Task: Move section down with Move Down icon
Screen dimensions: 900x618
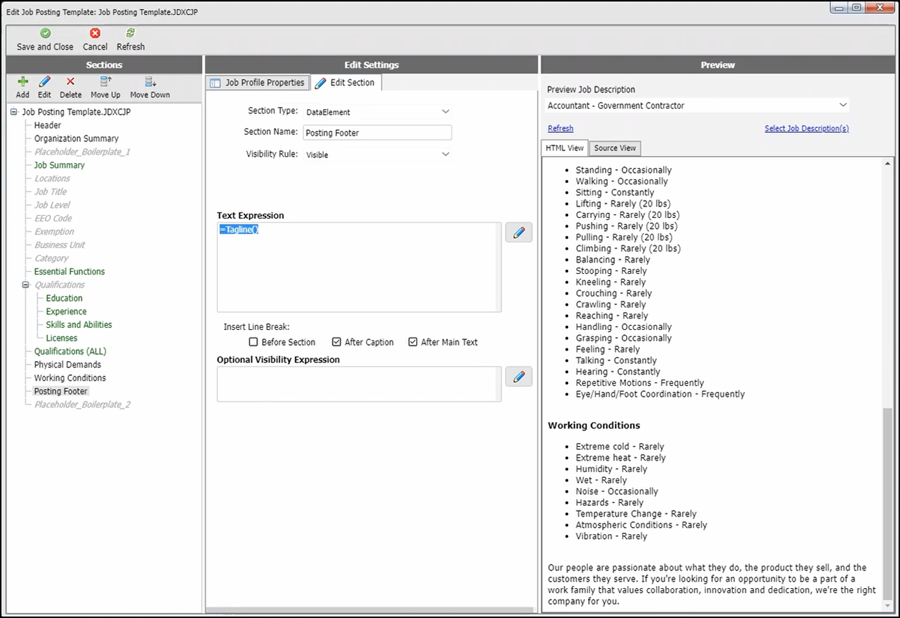Action: [x=150, y=82]
